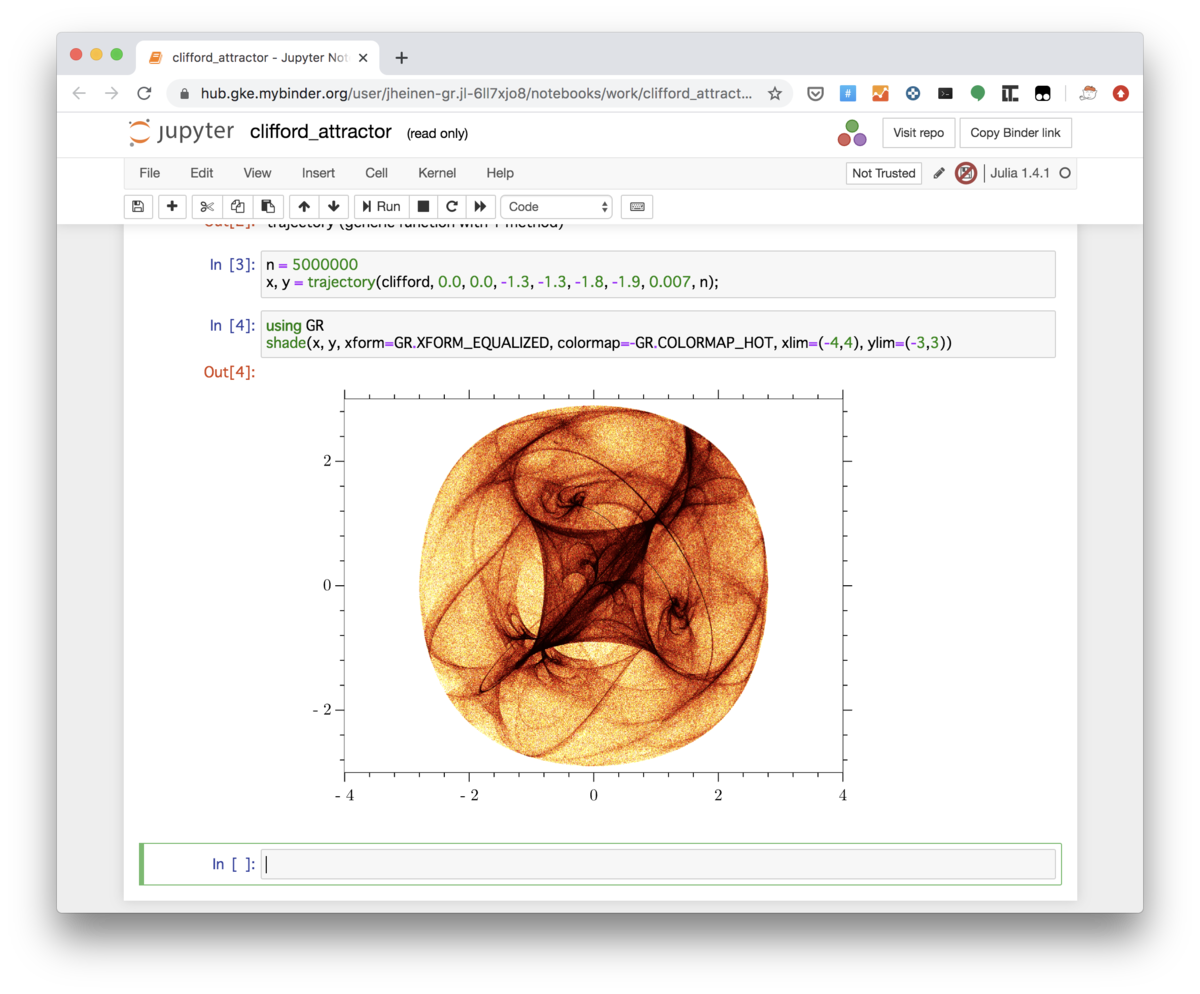Open the Cell menu
The height and width of the screenshot is (994, 1200).
point(376,173)
